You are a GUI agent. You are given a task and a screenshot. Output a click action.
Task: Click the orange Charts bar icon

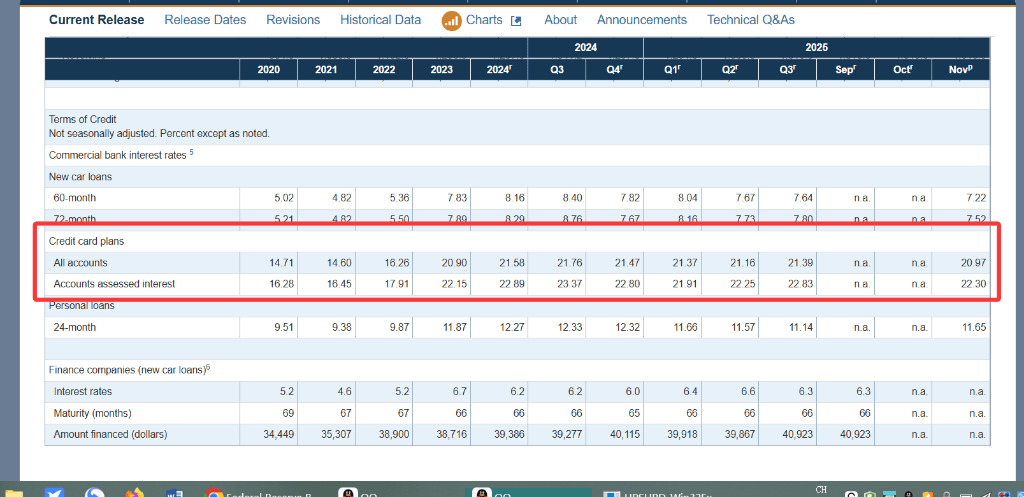pos(451,20)
